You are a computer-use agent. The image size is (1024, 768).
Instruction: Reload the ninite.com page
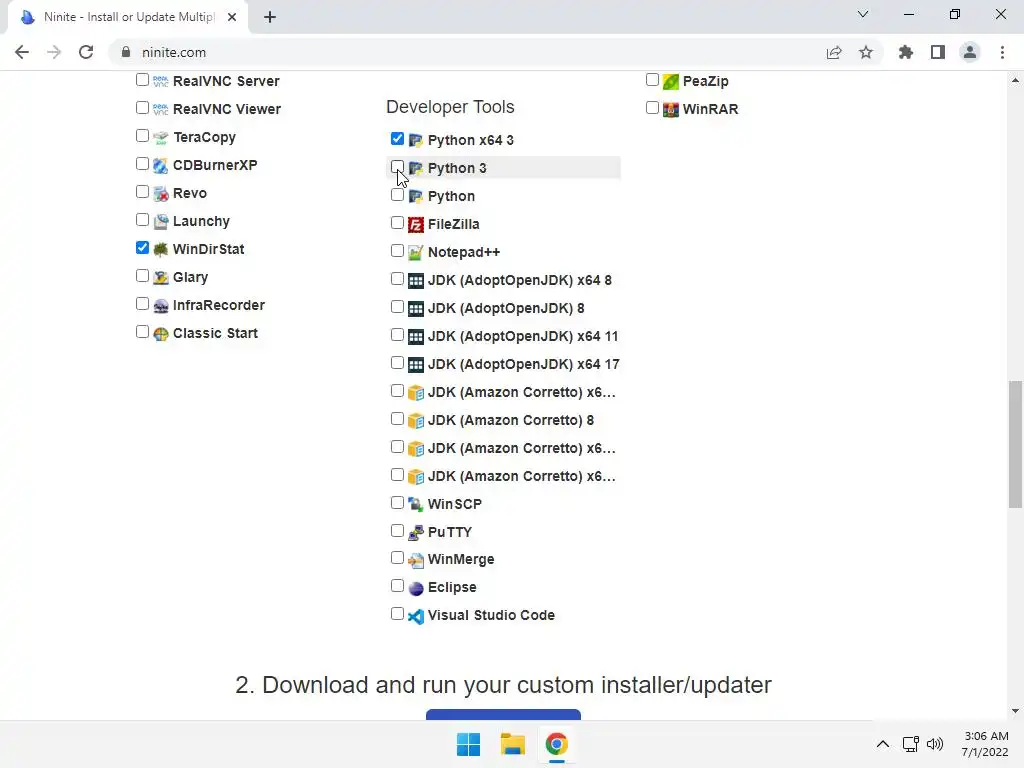(x=86, y=52)
